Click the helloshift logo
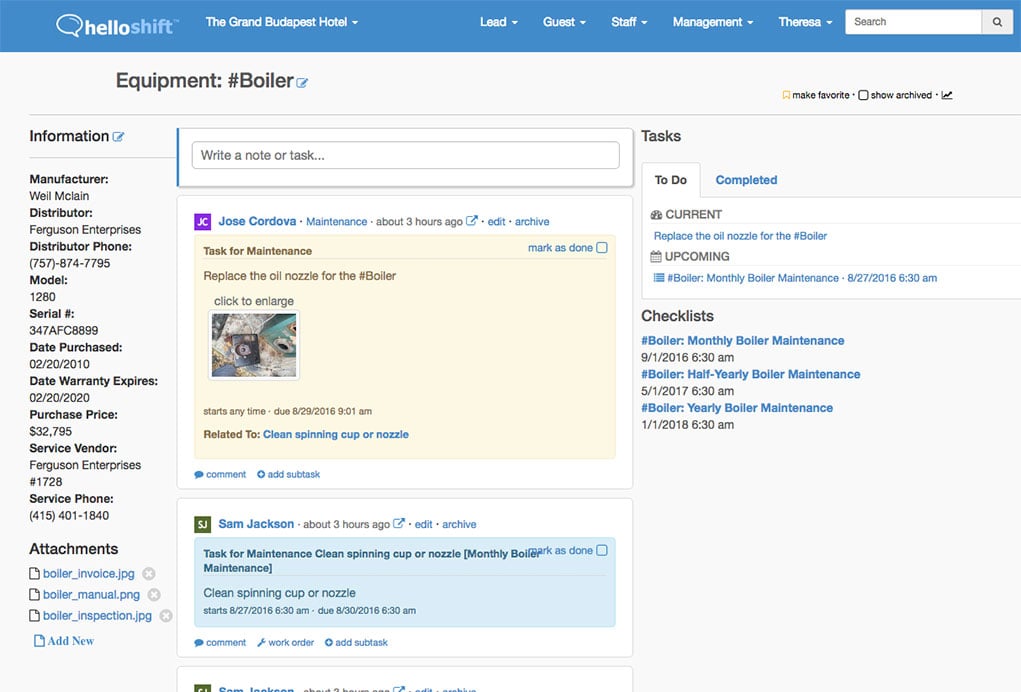 (115, 25)
